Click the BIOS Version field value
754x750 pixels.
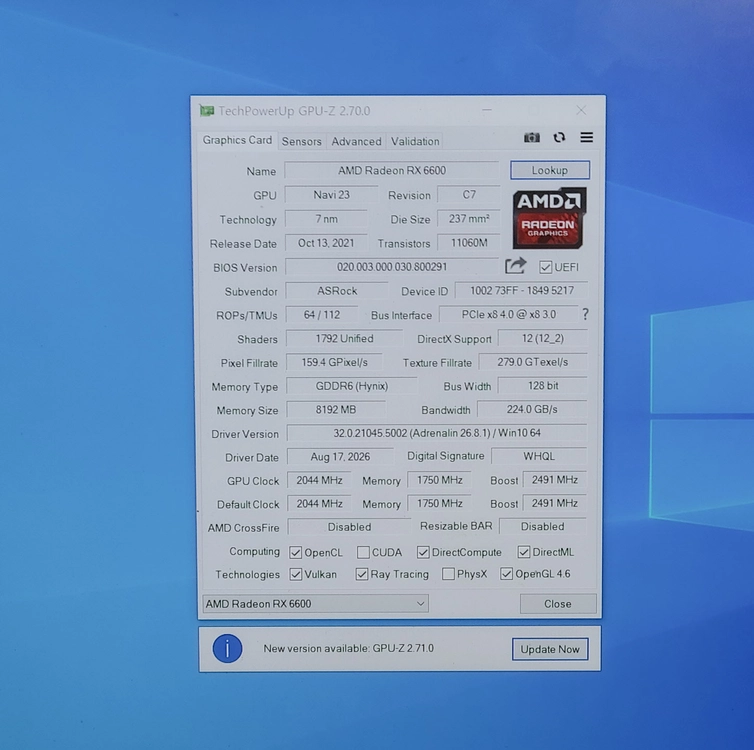click(x=392, y=267)
